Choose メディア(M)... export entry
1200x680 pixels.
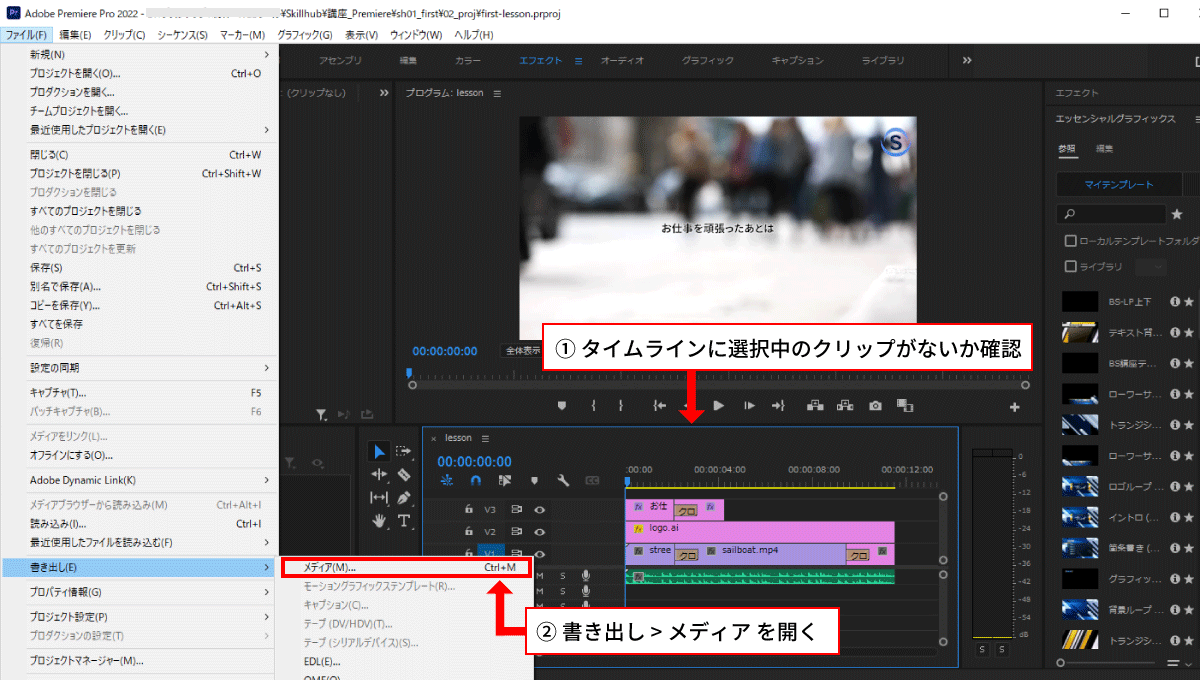point(405,567)
